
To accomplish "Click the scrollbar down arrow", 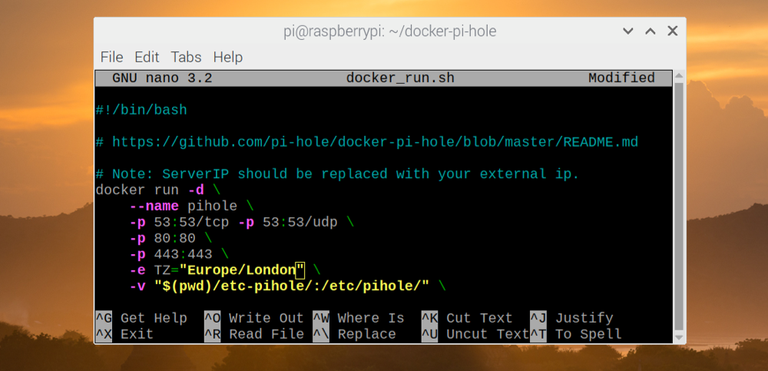I will tap(679, 338).
